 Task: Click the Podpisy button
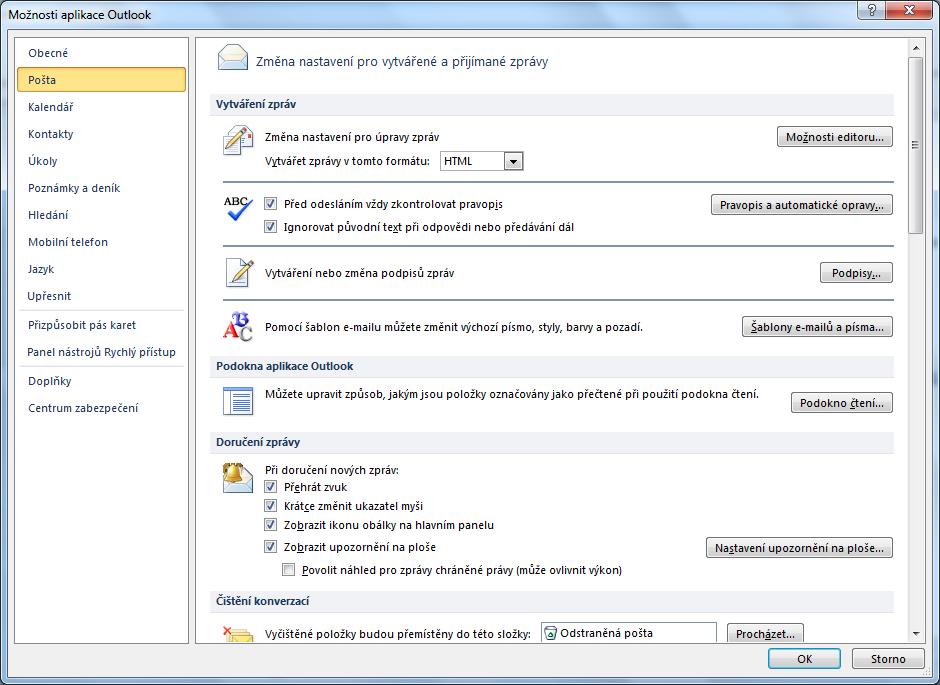[856, 273]
